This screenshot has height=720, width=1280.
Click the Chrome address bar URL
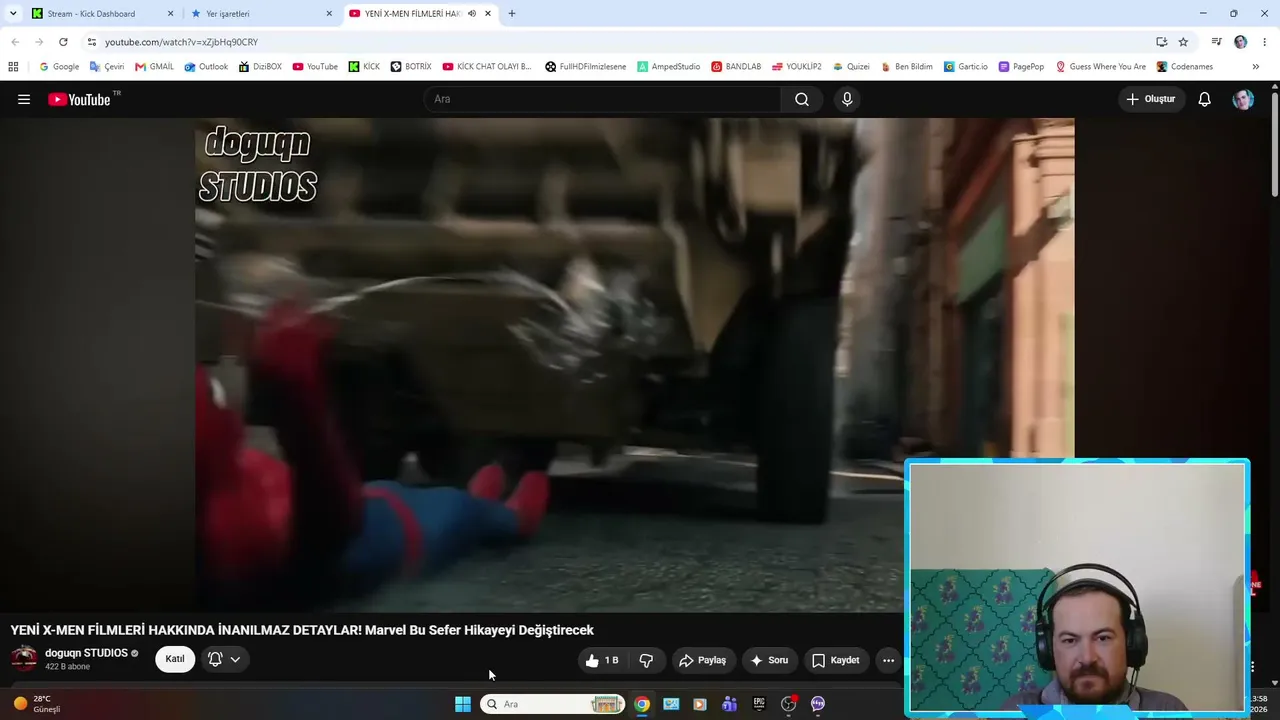[181, 42]
